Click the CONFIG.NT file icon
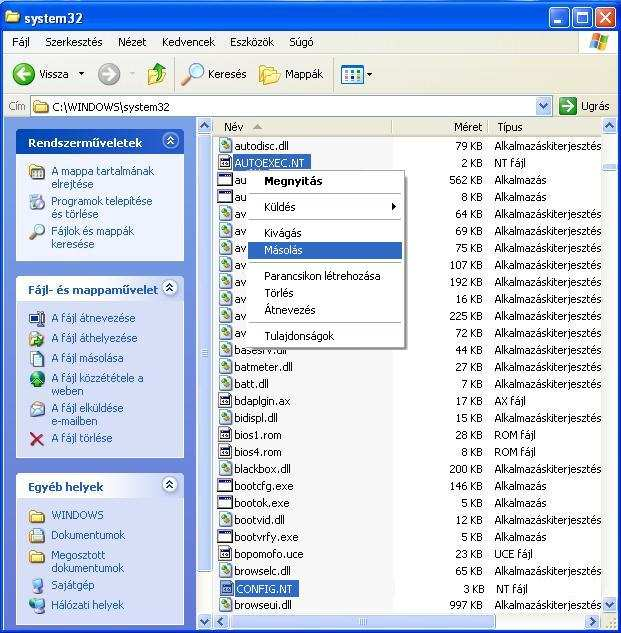The height and width of the screenshot is (633, 621). pyautogui.click(x=227, y=588)
